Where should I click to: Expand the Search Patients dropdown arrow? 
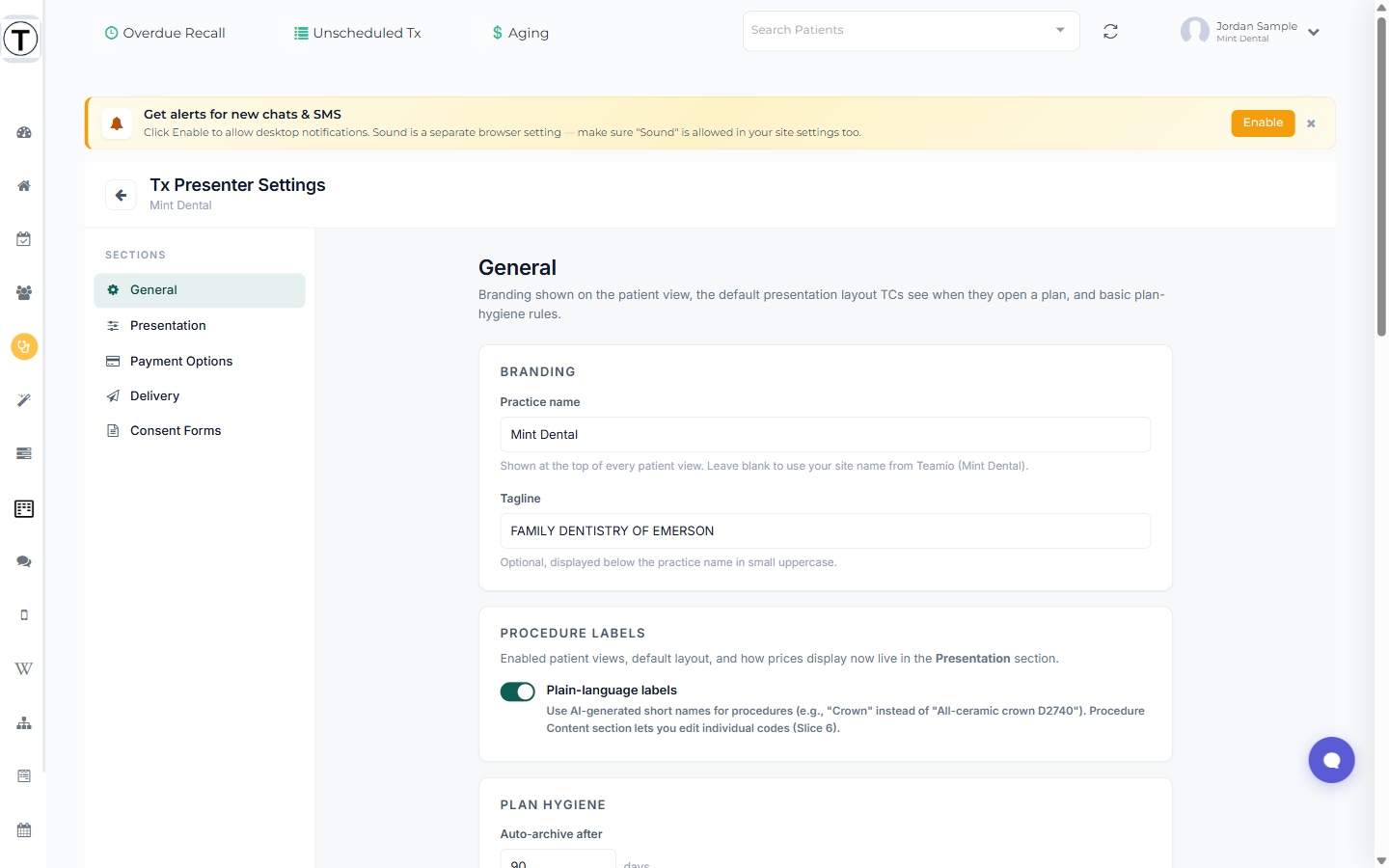click(1060, 30)
